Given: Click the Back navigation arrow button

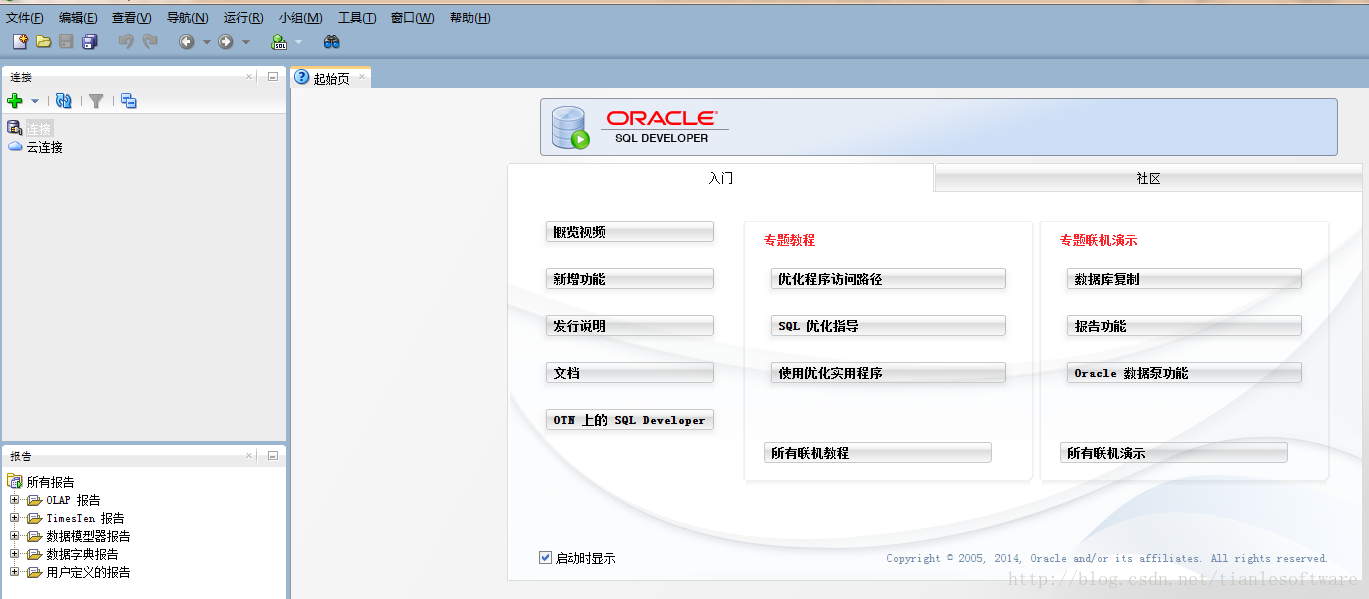Looking at the screenshot, I should point(186,41).
